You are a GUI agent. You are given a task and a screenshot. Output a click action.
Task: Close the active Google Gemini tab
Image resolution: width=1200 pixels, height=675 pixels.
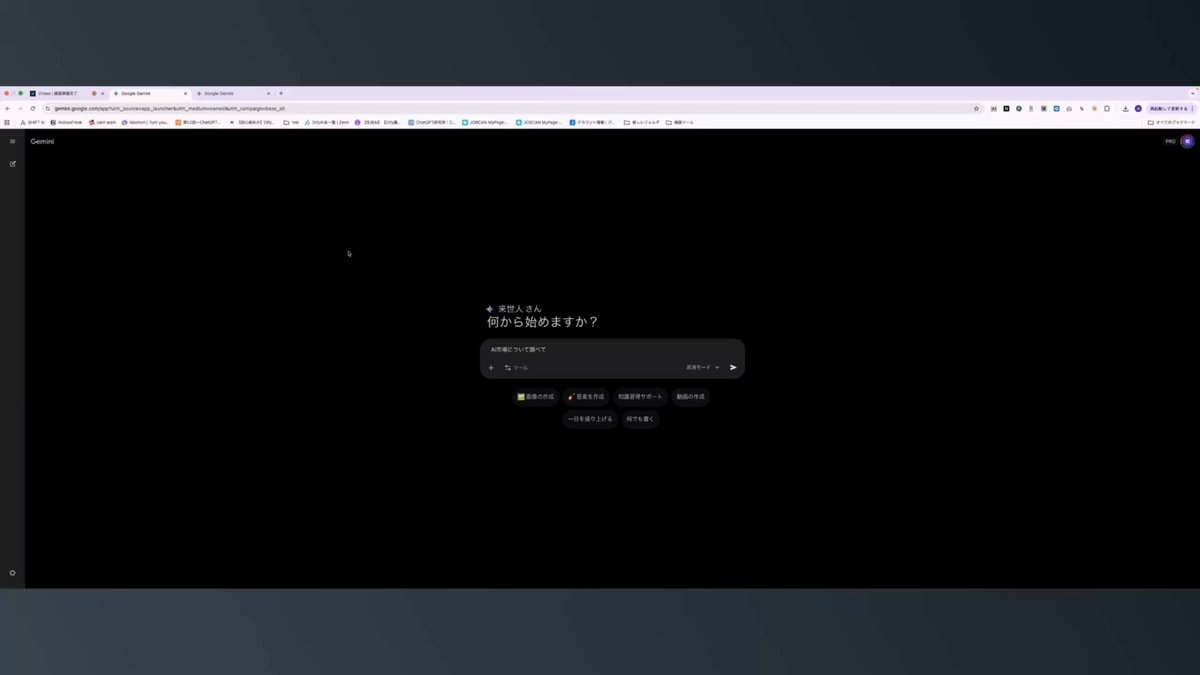pos(185,93)
